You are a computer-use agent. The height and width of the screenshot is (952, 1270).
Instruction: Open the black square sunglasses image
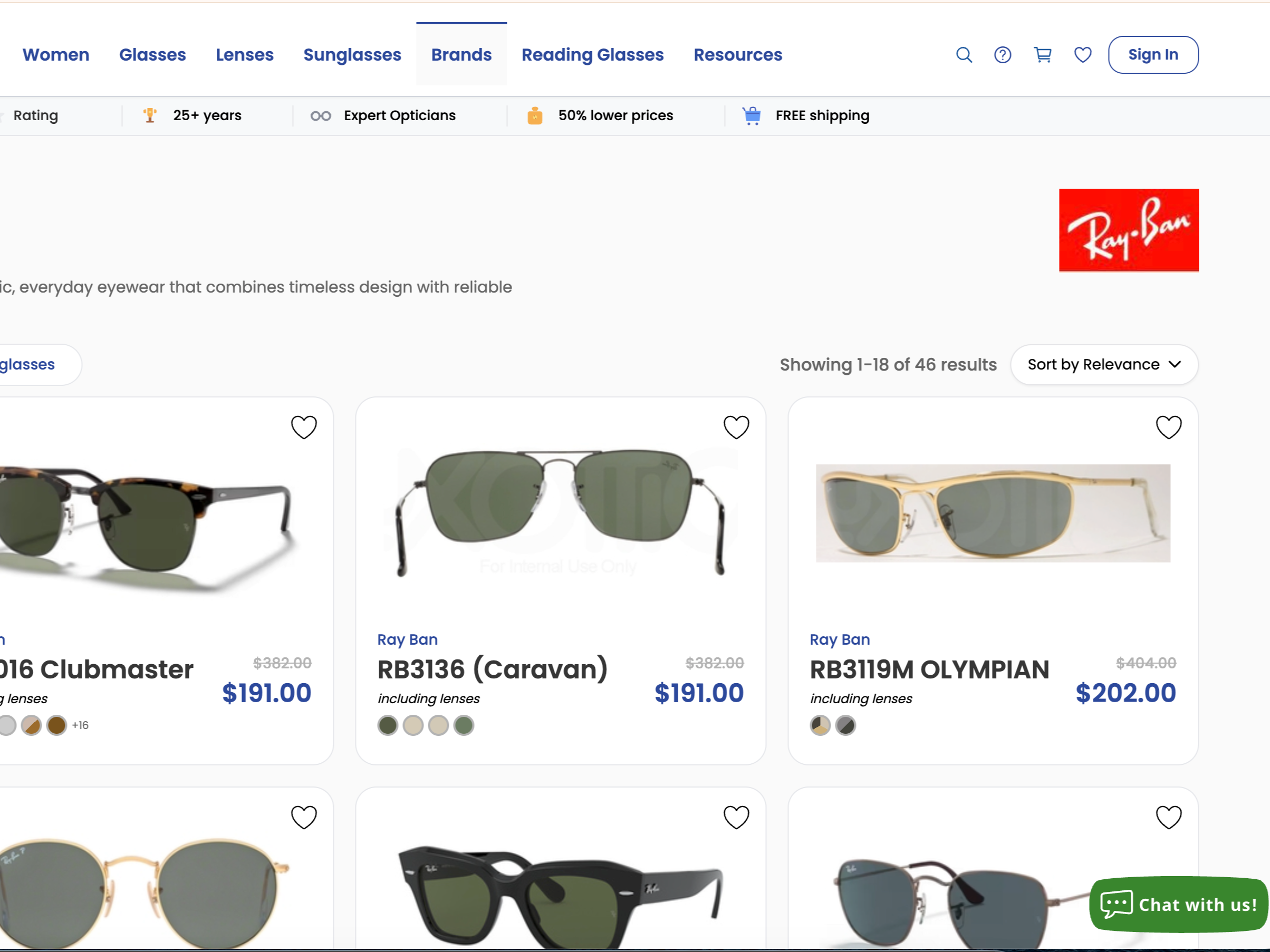(560, 897)
